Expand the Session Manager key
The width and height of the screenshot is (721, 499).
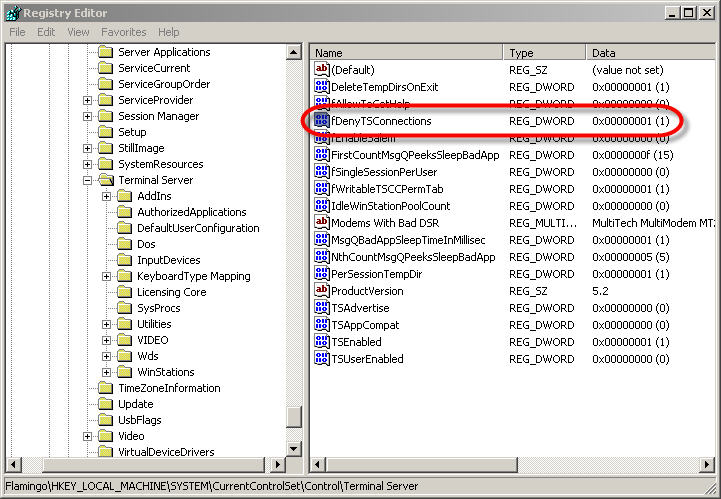(x=87, y=116)
